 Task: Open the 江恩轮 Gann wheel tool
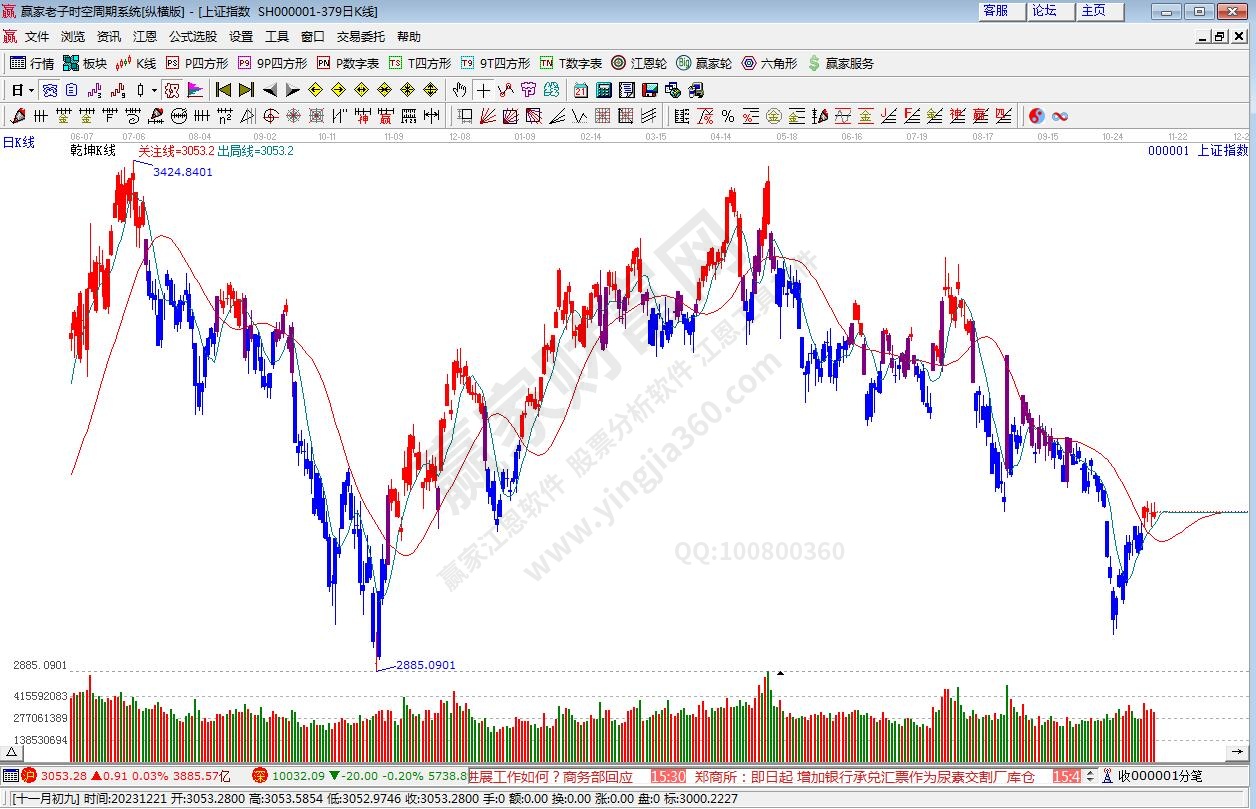[x=639, y=63]
